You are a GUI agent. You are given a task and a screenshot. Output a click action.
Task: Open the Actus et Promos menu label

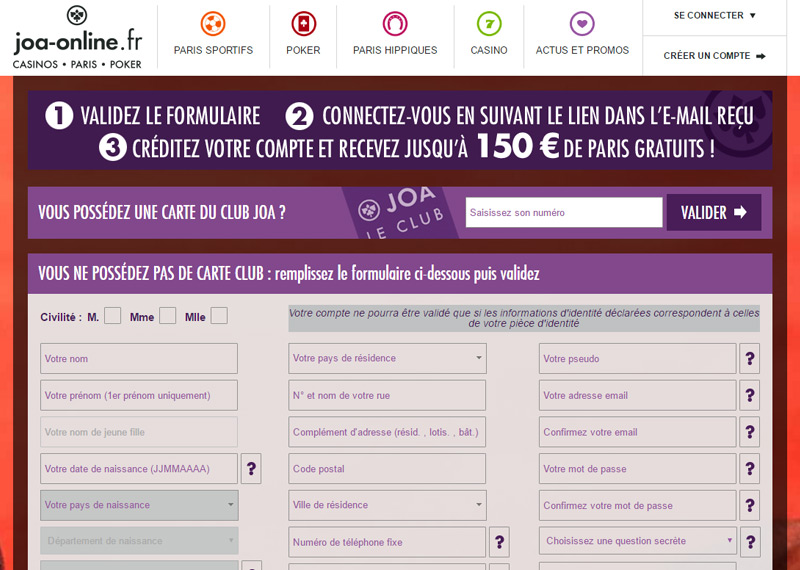[x=582, y=51]
